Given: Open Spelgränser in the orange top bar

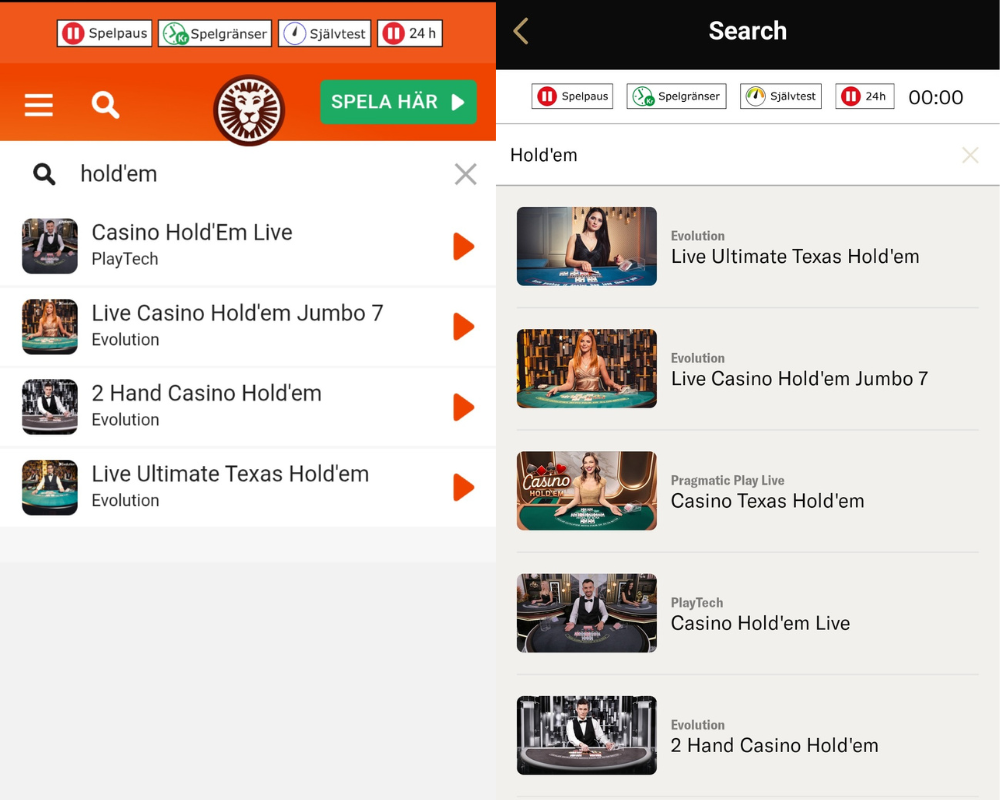Looking at the screenshot, I should [216, 33].
